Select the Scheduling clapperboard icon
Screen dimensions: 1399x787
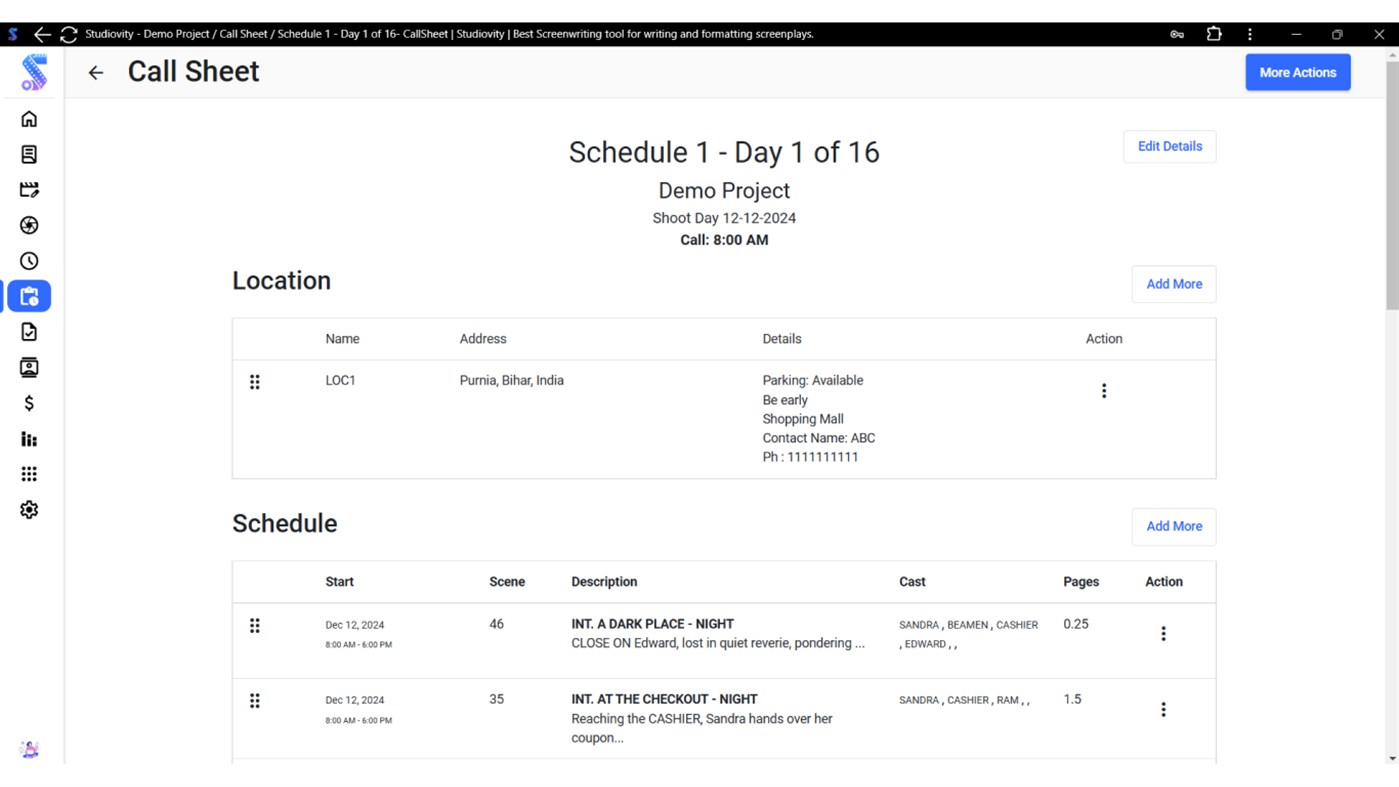click(29, 189)
